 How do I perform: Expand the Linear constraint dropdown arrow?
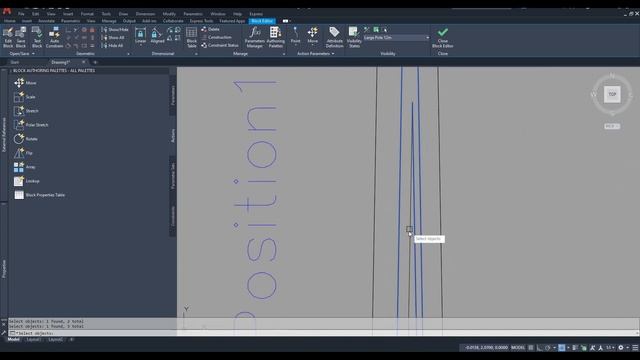pyautogui.click(x=140, y=46)
